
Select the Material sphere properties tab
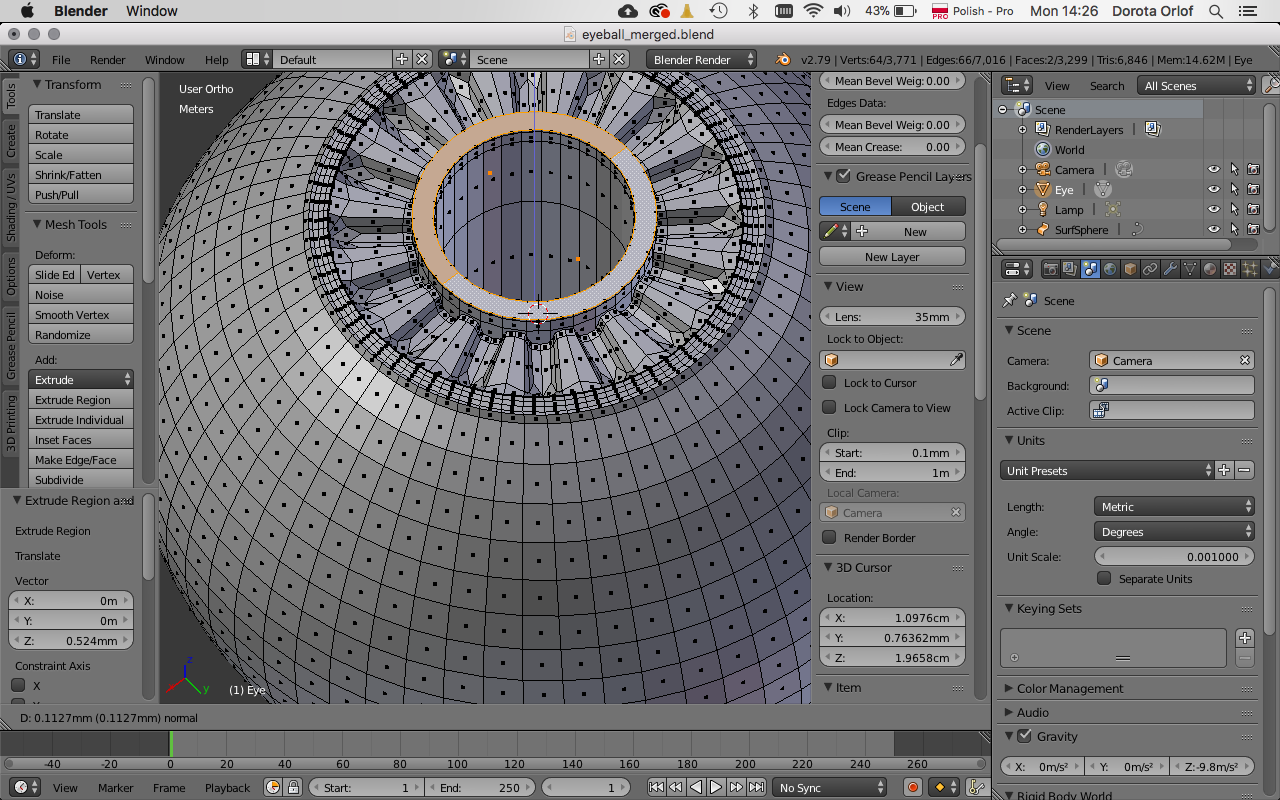point(1210,269)
